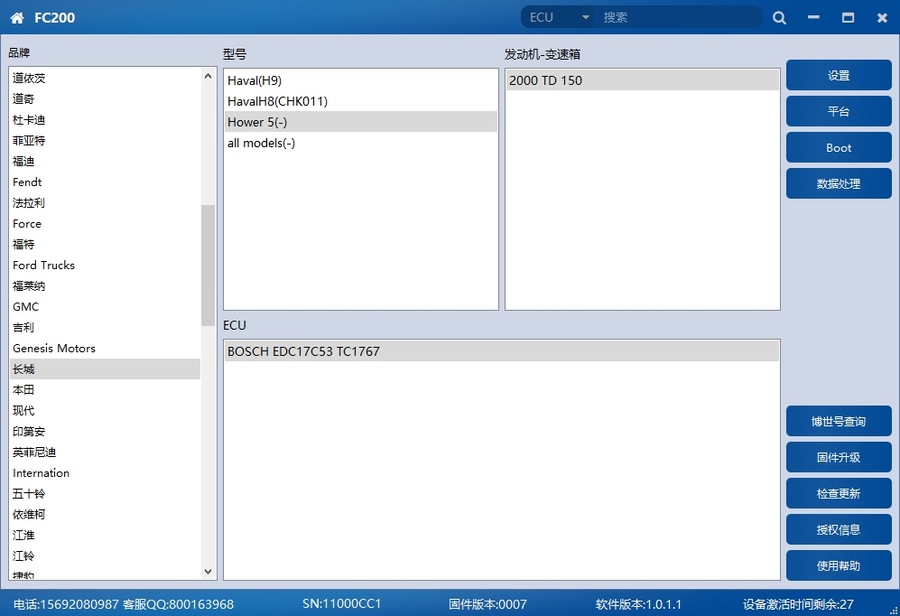Click the 平台 platform button
The height and width of the screenshot is (616, 900).
point(839,111)
